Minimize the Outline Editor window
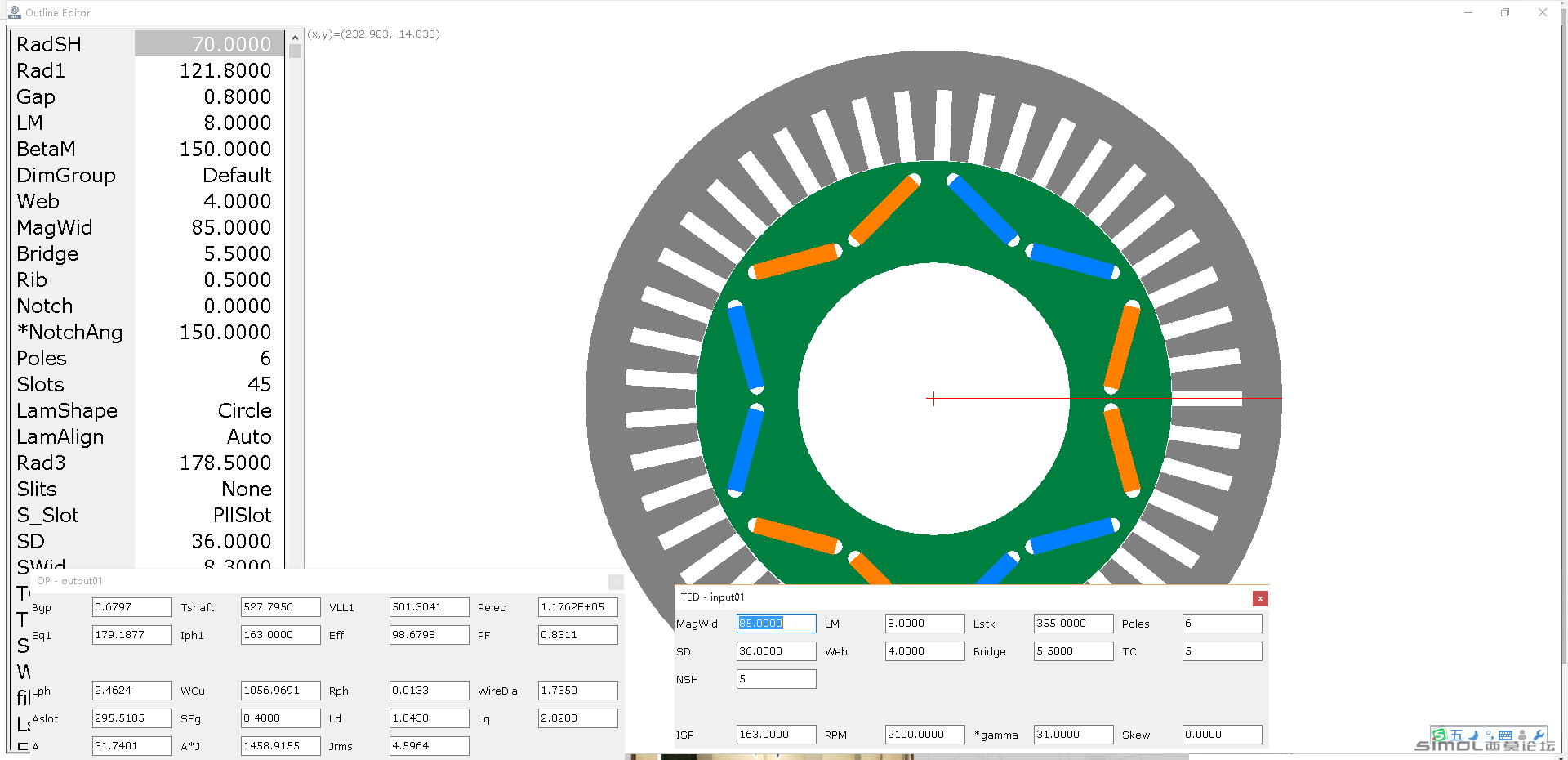This screenshot has width=1568, height=760. [x=1468, y=12]
